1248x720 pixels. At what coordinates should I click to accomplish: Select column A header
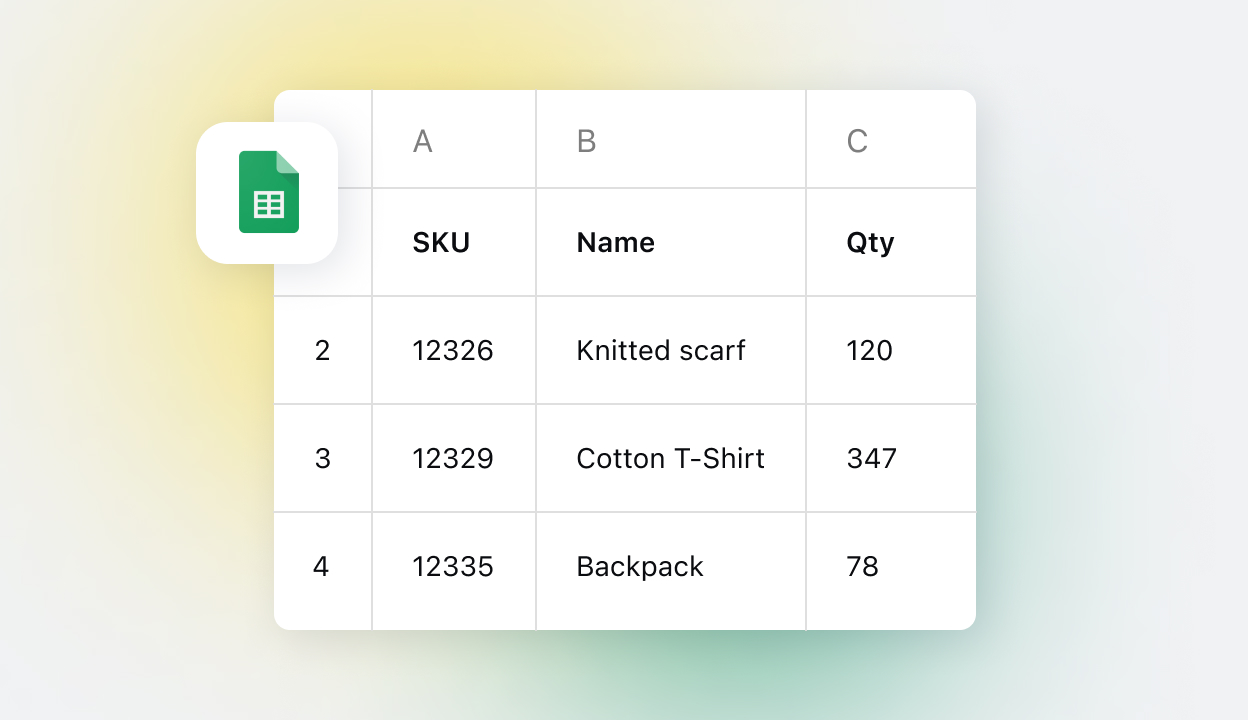453,141
